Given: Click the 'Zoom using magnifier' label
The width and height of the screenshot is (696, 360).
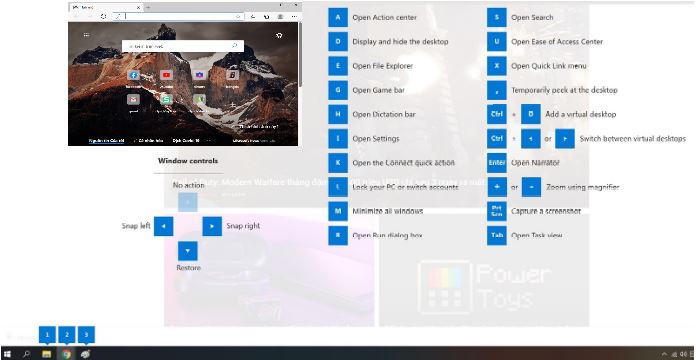Looking at the screenshot, I should tap(582, 187).
